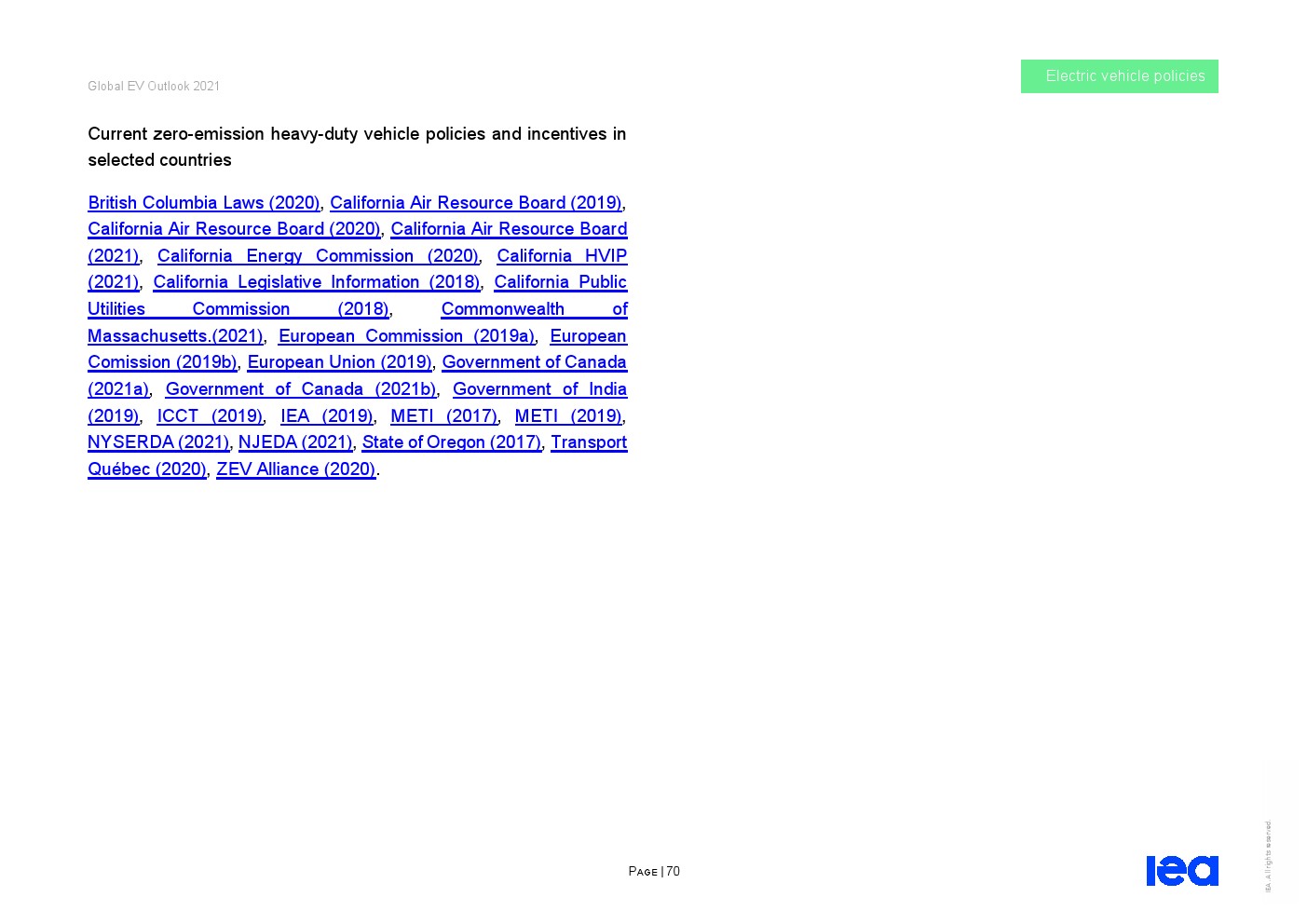1307x924 pixels.
Task: Click the California Air Resource Board (2019) link
Action: (x=475, y=203)
